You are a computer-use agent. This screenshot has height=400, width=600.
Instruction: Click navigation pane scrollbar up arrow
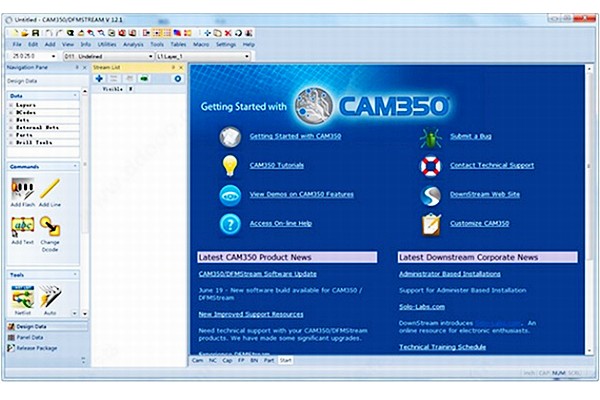click(x=85, y=91)
